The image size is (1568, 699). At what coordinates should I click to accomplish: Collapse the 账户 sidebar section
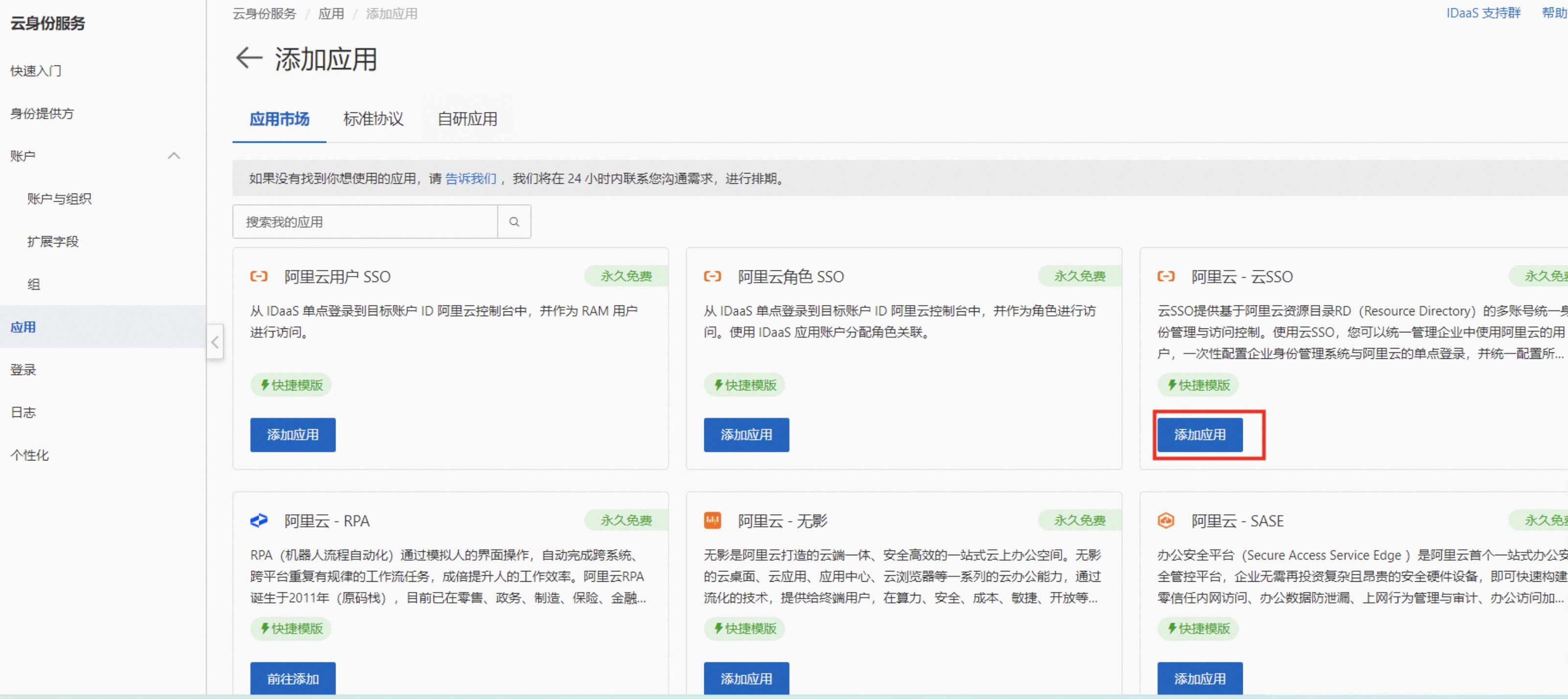[174, 156]
